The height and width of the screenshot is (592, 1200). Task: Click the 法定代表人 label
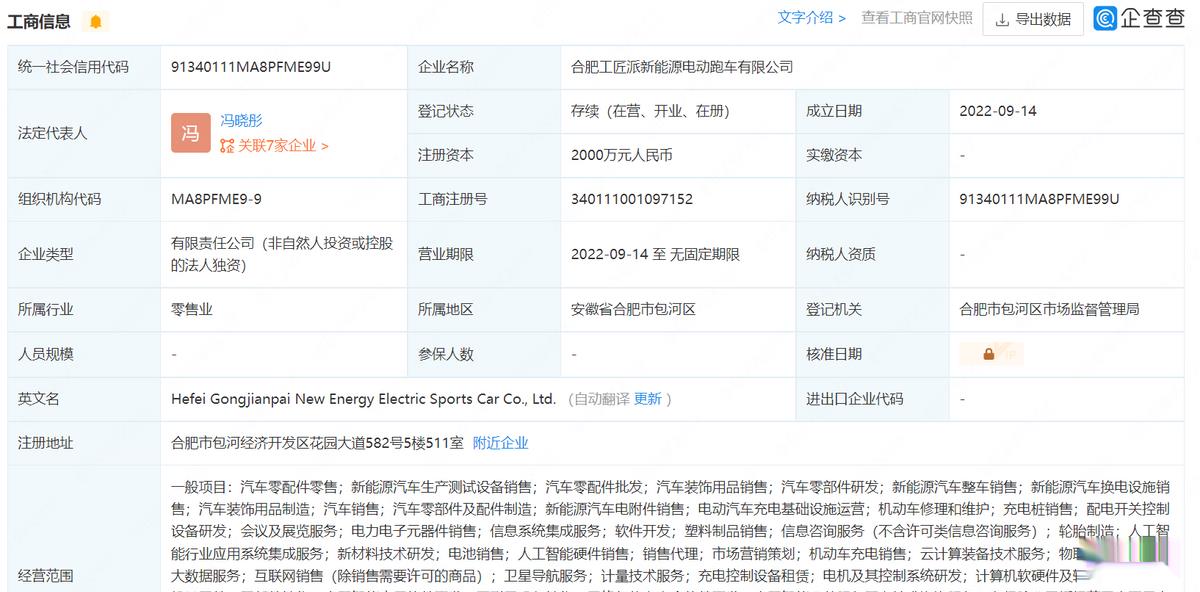[x=52, y=133]
